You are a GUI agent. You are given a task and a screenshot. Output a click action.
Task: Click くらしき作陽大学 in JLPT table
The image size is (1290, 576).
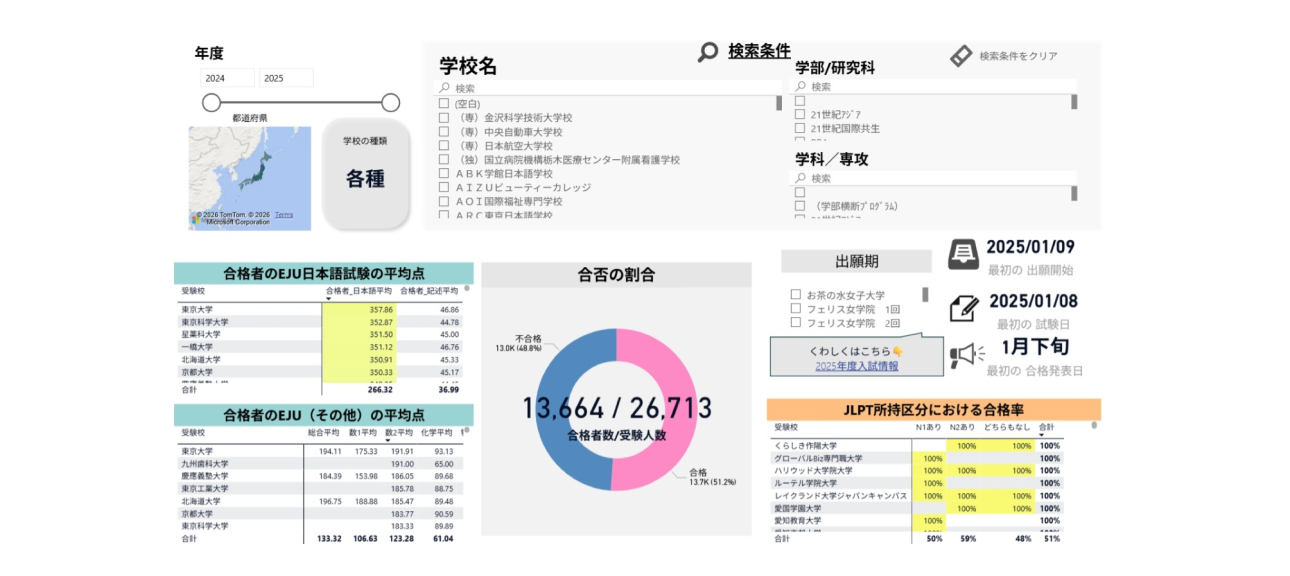(807, 445)
